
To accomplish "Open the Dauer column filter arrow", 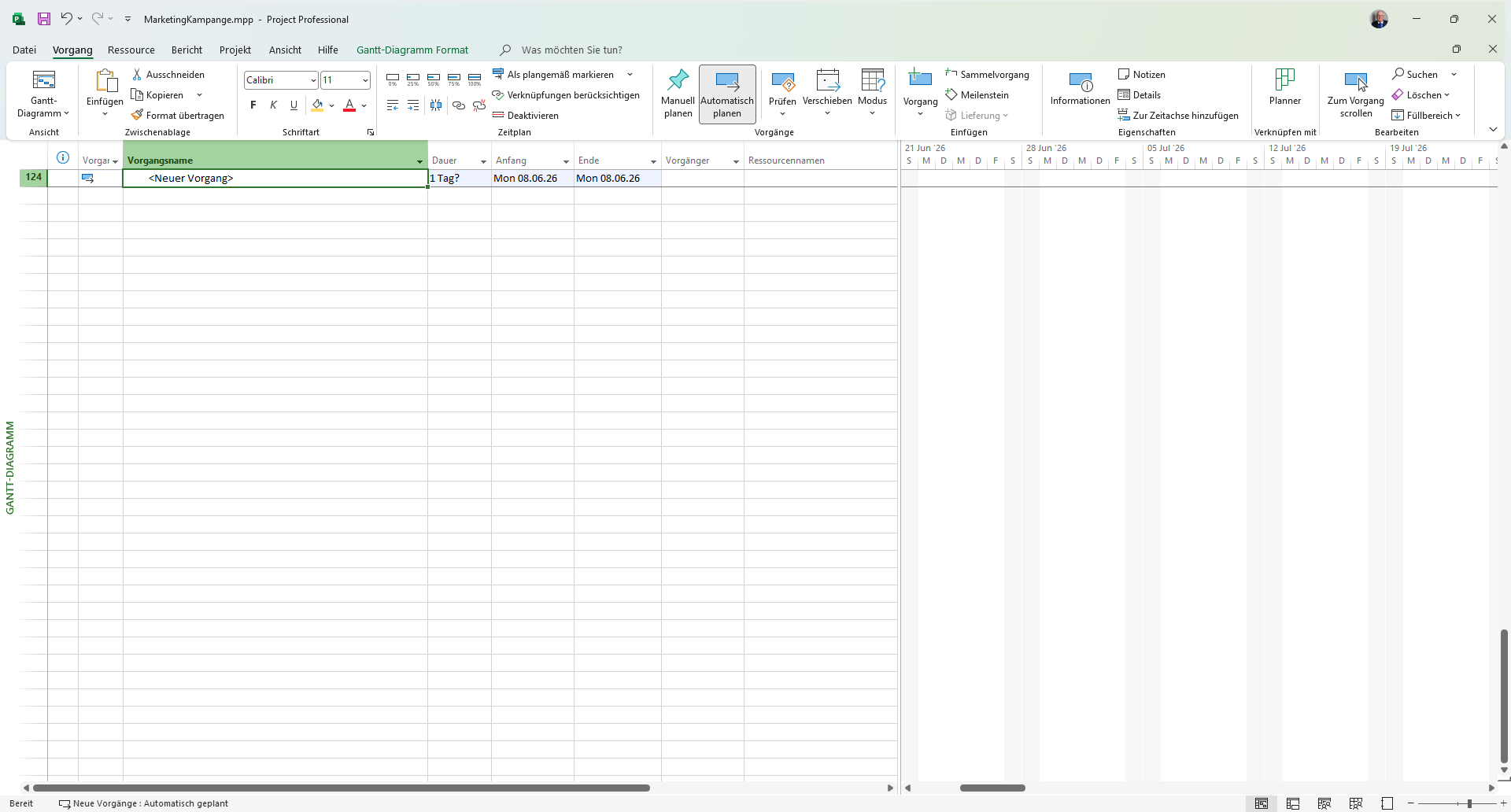I will [483, 161].
